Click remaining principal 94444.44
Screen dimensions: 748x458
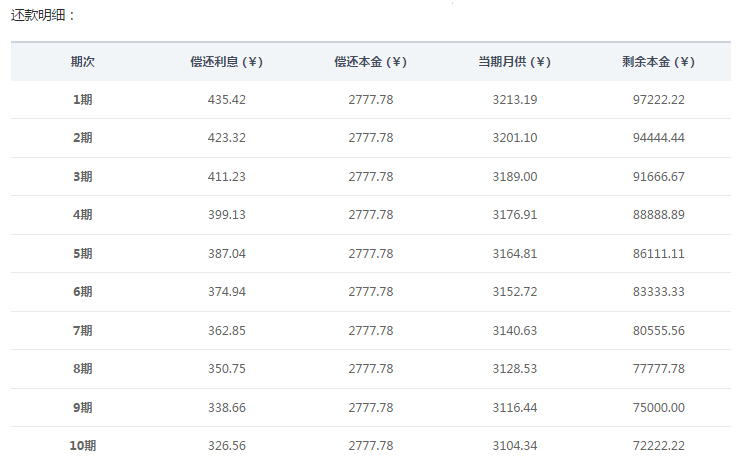pyautogui.click(x=658, y=138)
